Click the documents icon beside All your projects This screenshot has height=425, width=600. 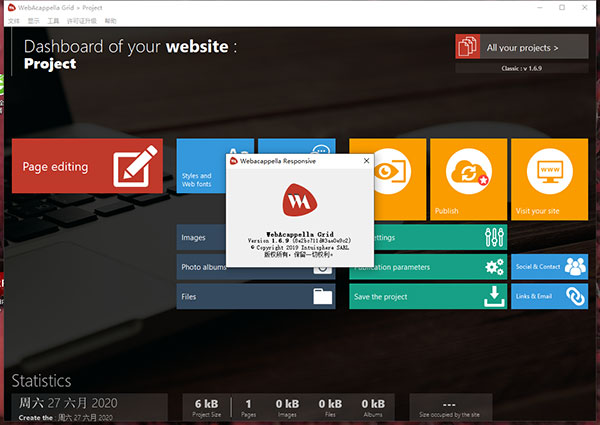pos(468,46)
